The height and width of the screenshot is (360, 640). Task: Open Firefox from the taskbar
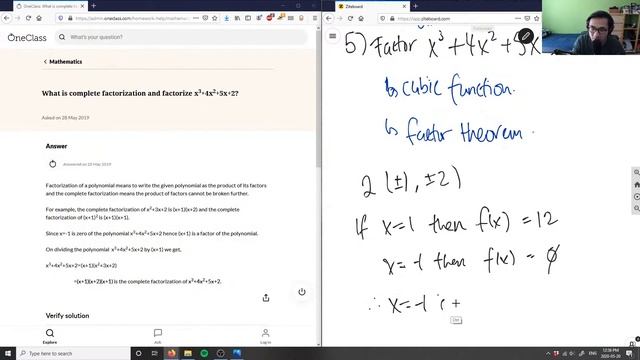pos(171,353)
